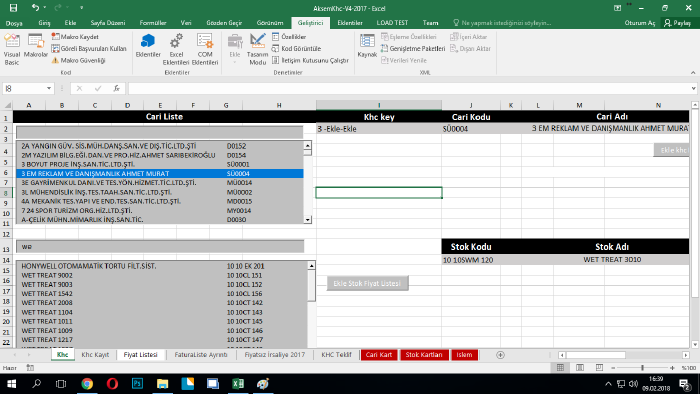
Task: Click zoom out minus button
Action: (x=613, y=368)
